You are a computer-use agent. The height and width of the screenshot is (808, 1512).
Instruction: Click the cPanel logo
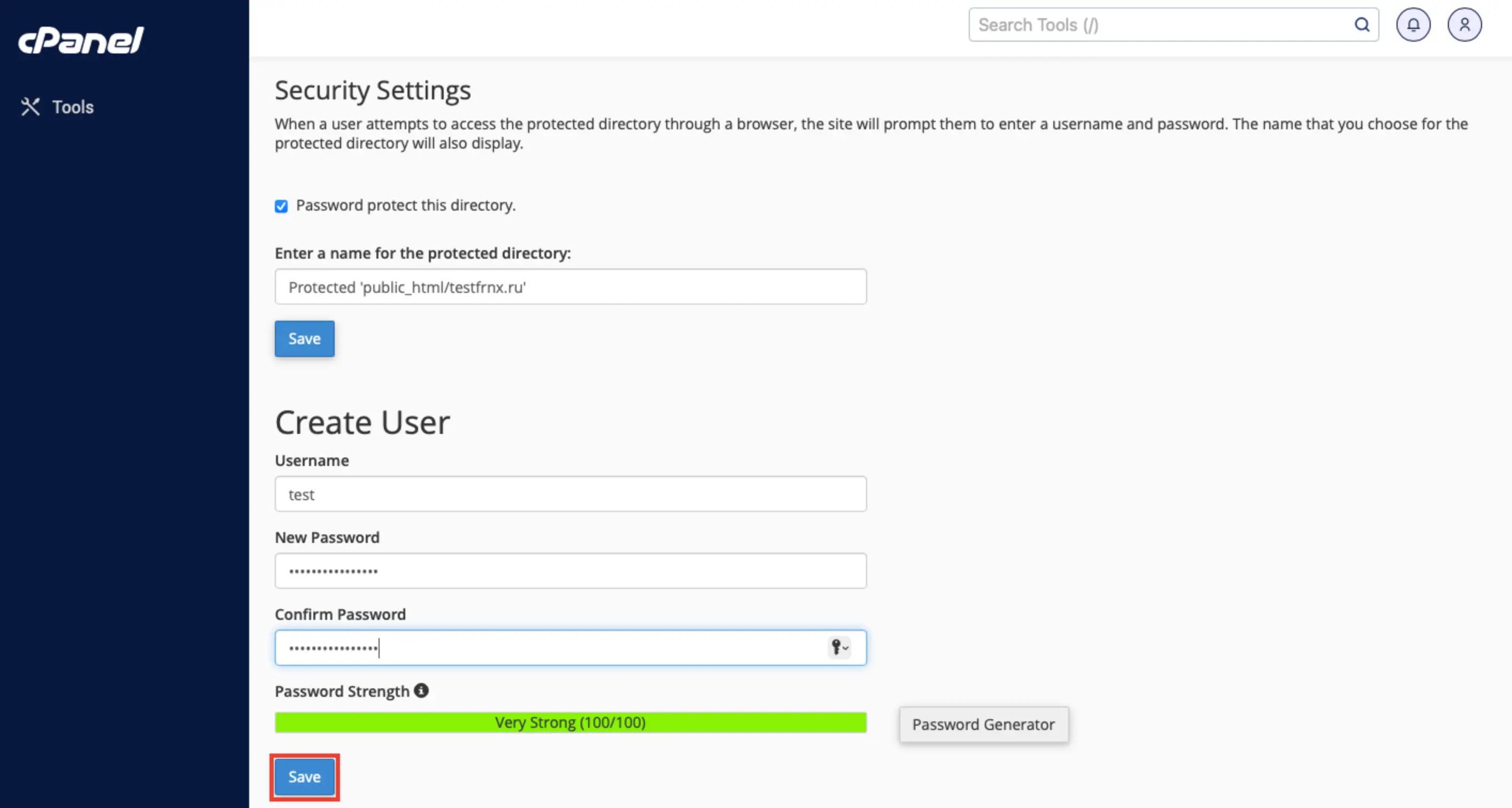[x=81, y=40]
